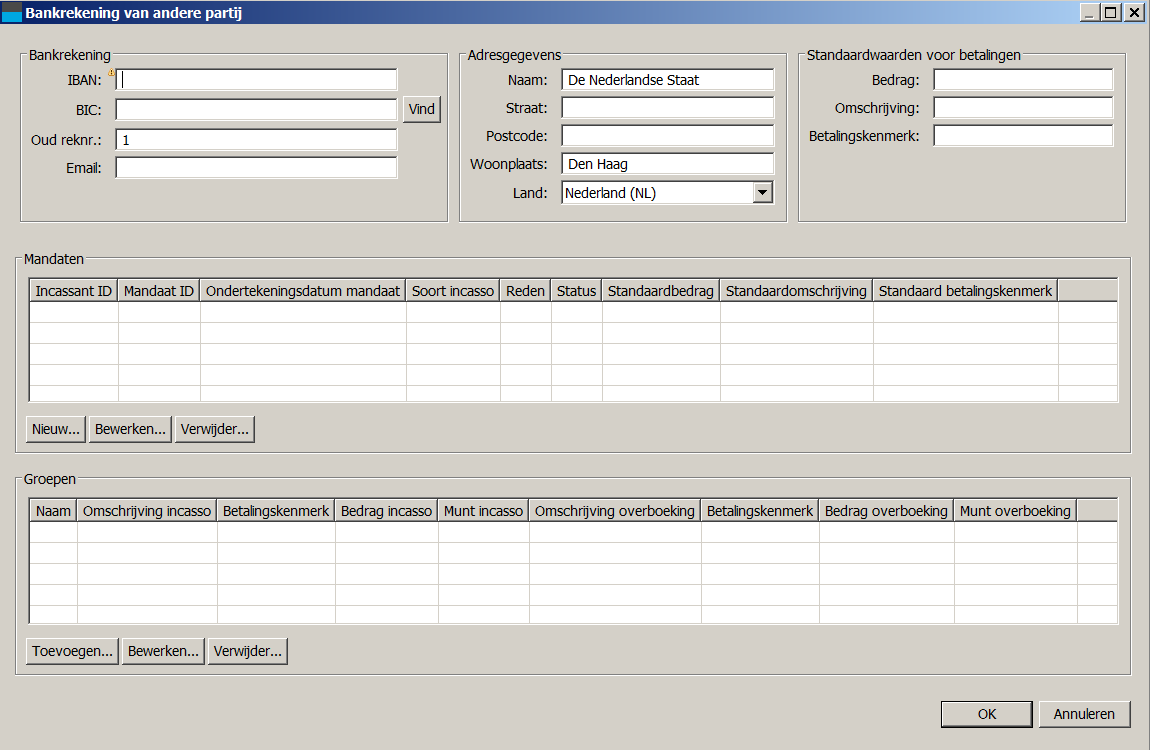
Task: Click the Omschrijving overboeking column header
Action: (614, 511)
